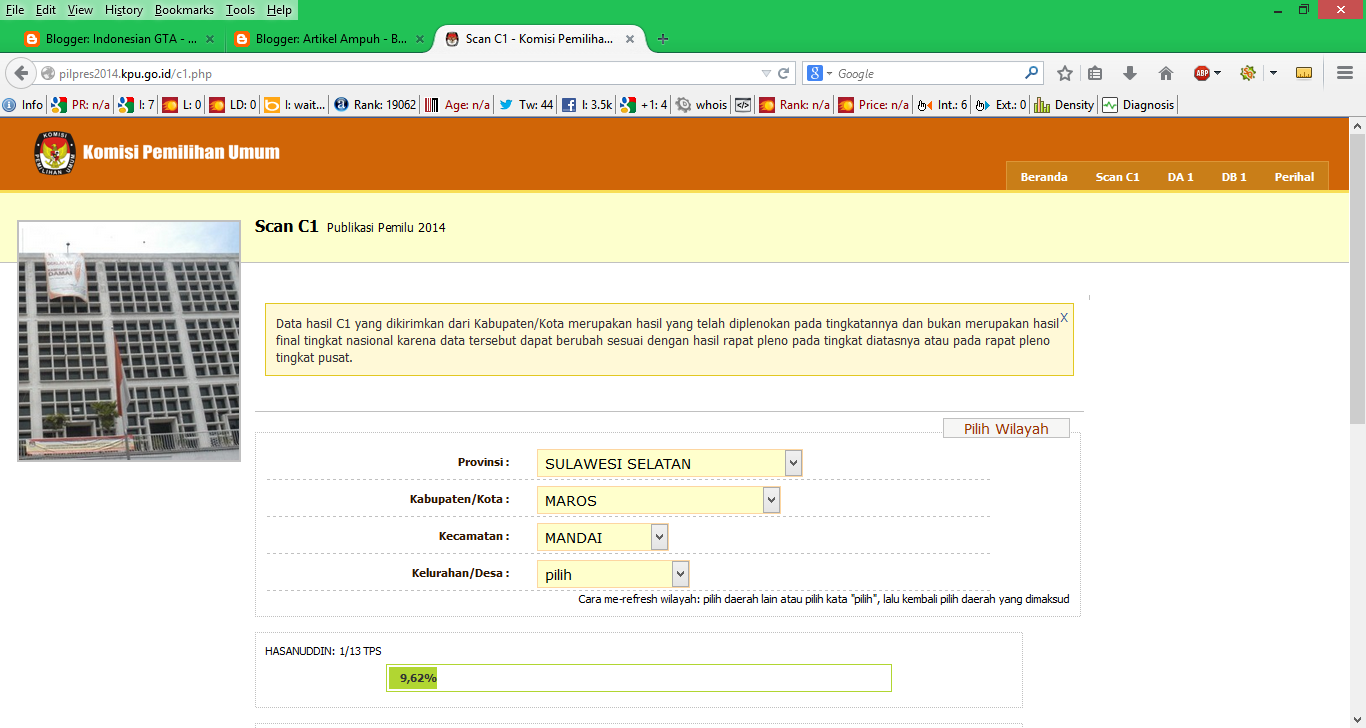
Task: Open the page source code icon
Action: pyautogui.click(x=744, y=104)
